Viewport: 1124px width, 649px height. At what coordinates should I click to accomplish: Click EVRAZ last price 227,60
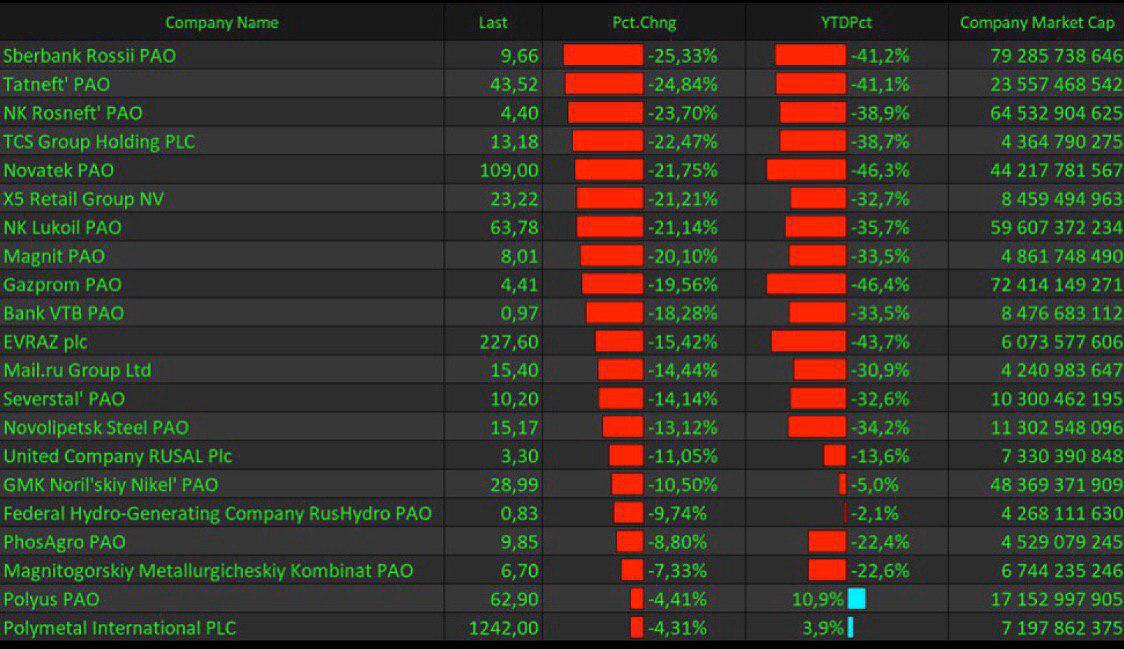pyautogui.click(x=509, y=342)
